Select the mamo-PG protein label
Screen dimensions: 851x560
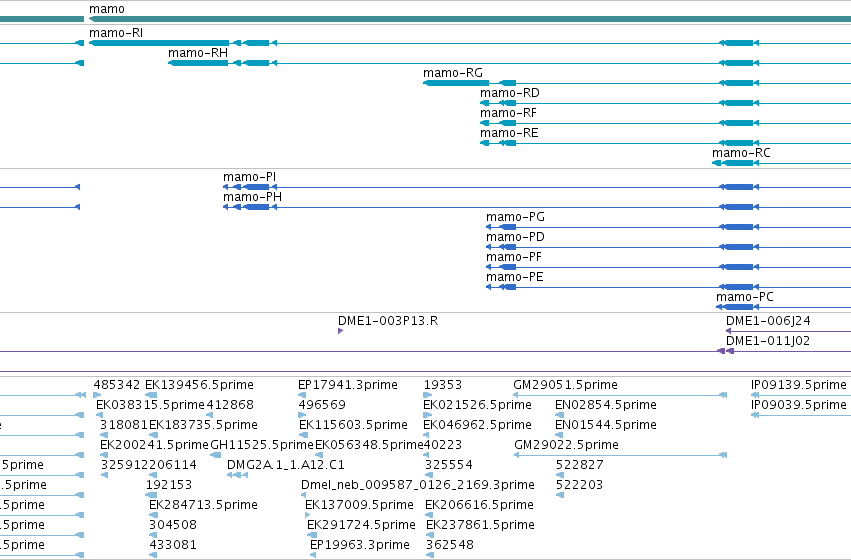click(x=515, y=217)
